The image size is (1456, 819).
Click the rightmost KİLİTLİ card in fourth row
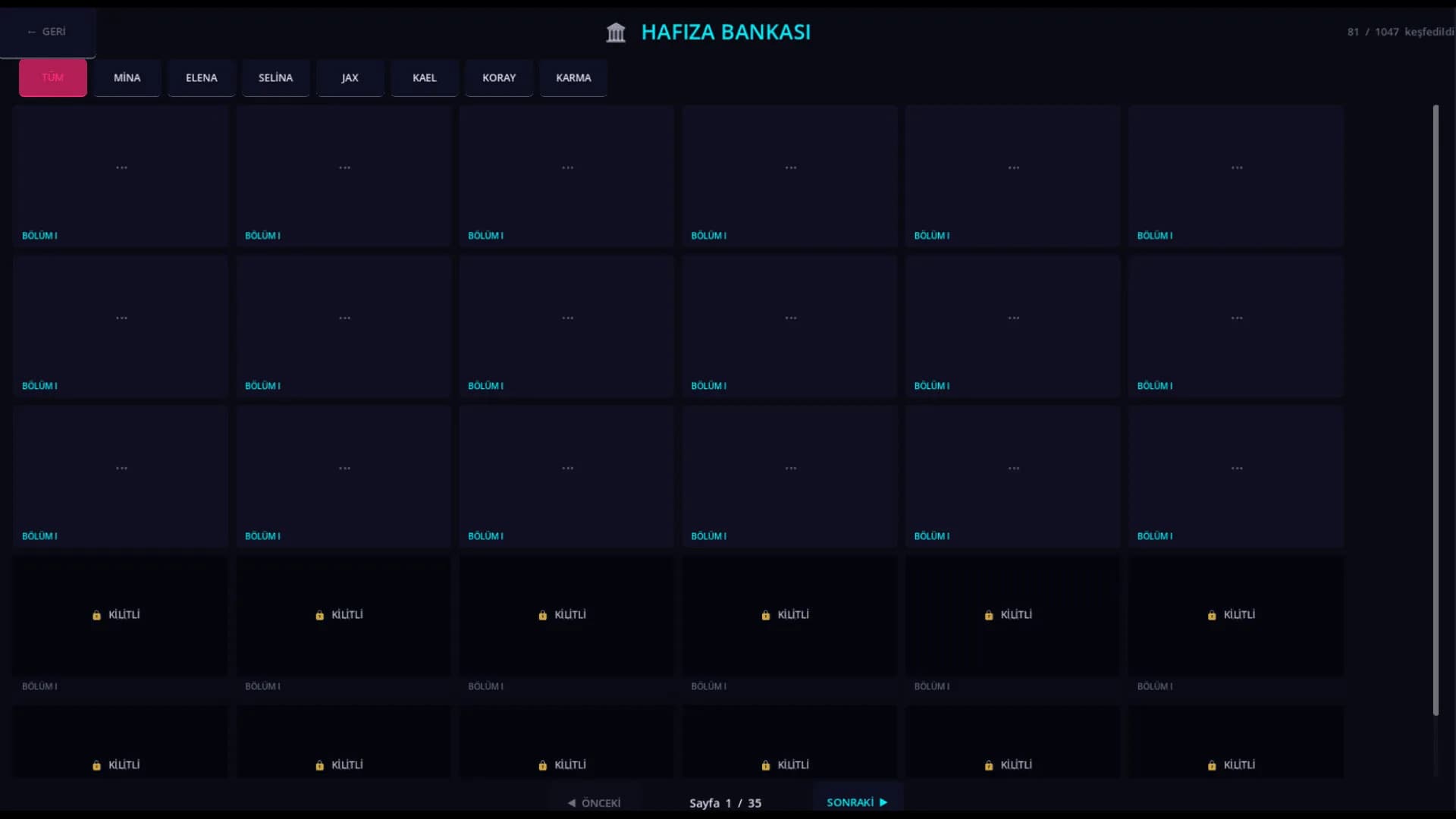pyautogui.click(x=1236, y=626)
